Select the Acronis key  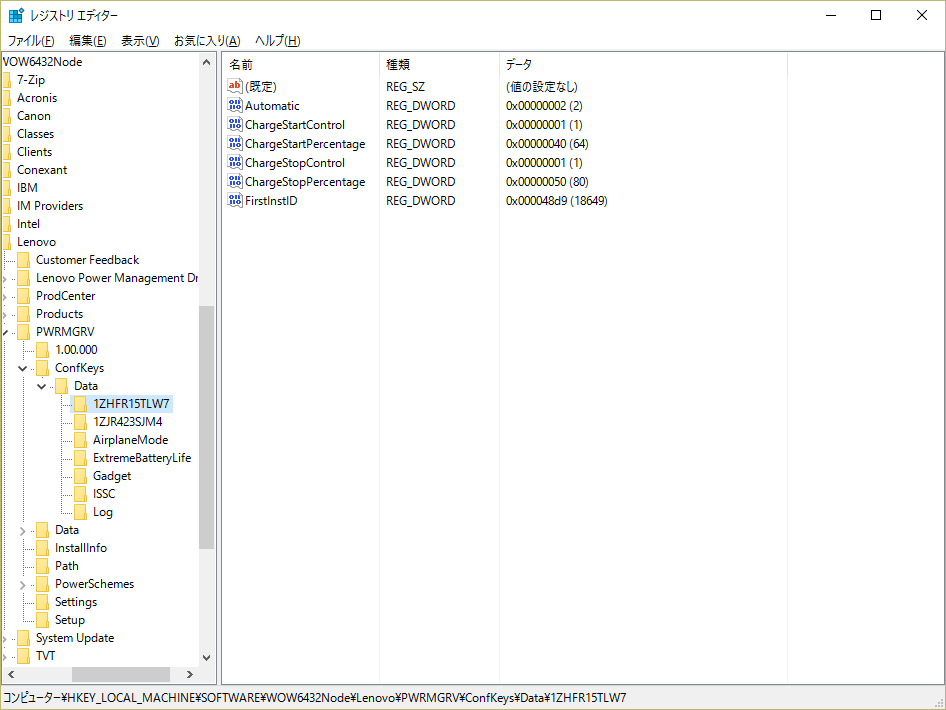pyautogui.click(x=37, y=98)
